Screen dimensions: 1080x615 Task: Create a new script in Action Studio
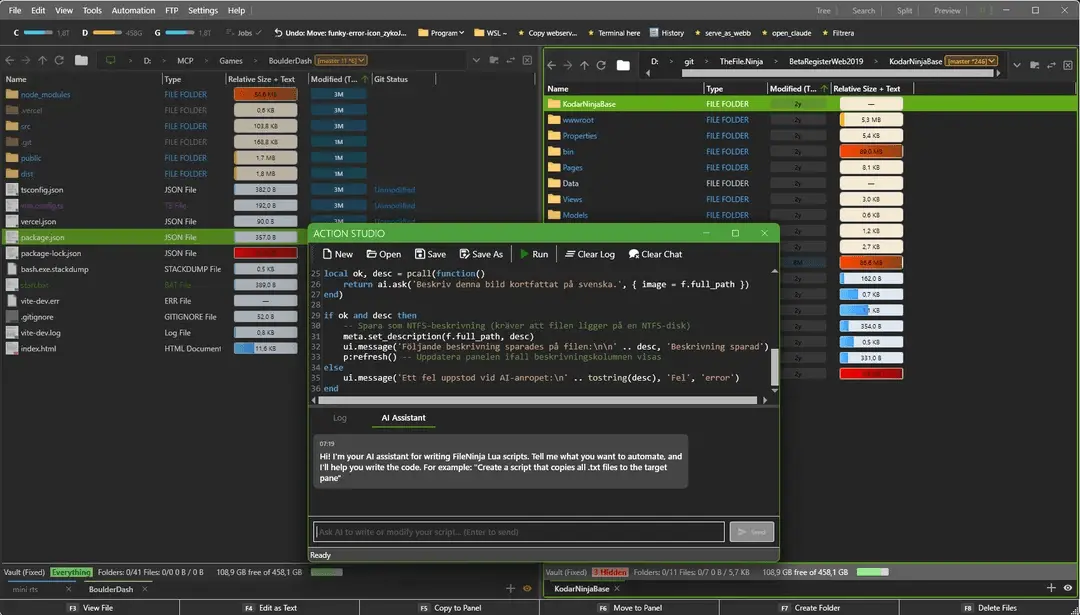[338, 254]
